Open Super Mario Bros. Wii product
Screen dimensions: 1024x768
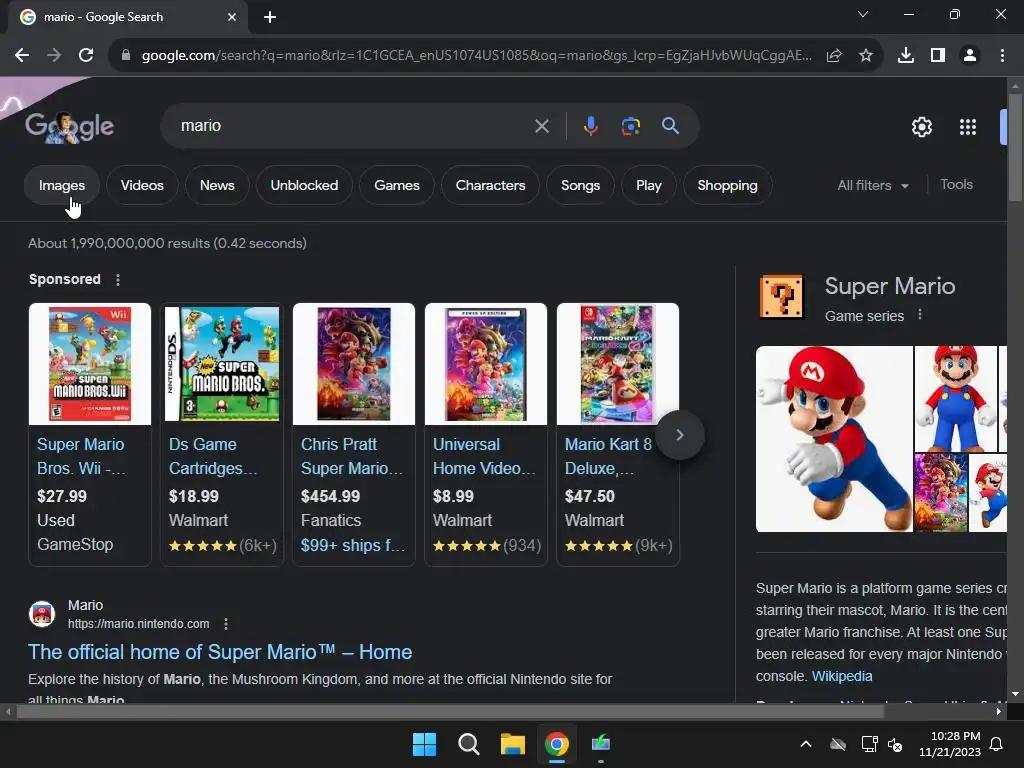tap(81, 456)
